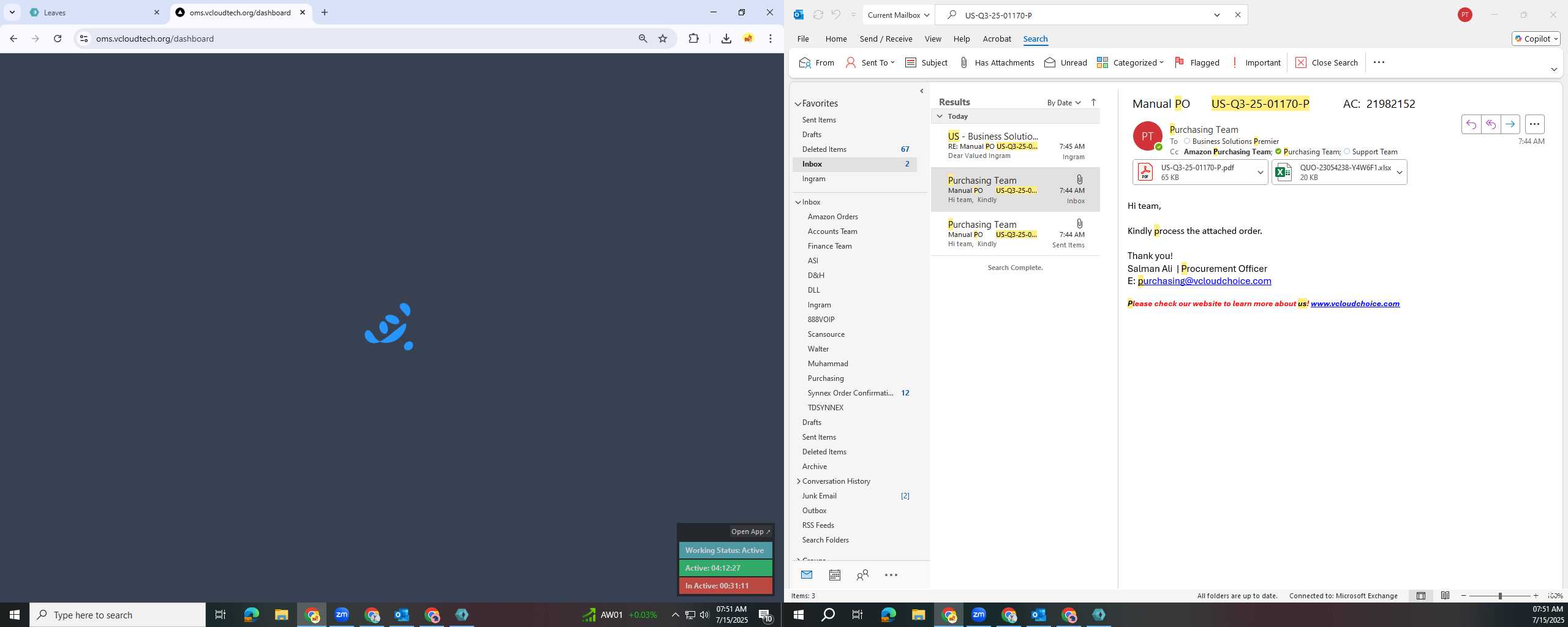Viewport: 1568px width, 627px height.
Task: Open the email's More actions ellipsis button
Action: pos(1534,124)
